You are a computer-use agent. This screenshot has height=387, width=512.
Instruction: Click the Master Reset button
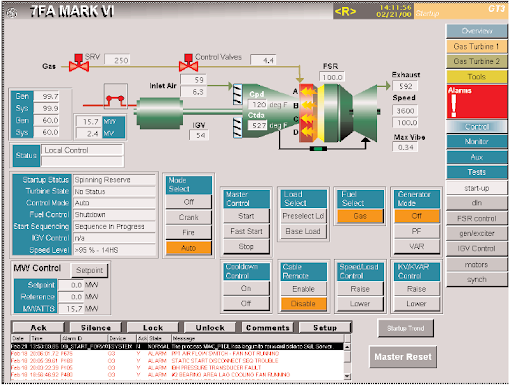pos(403,357)
